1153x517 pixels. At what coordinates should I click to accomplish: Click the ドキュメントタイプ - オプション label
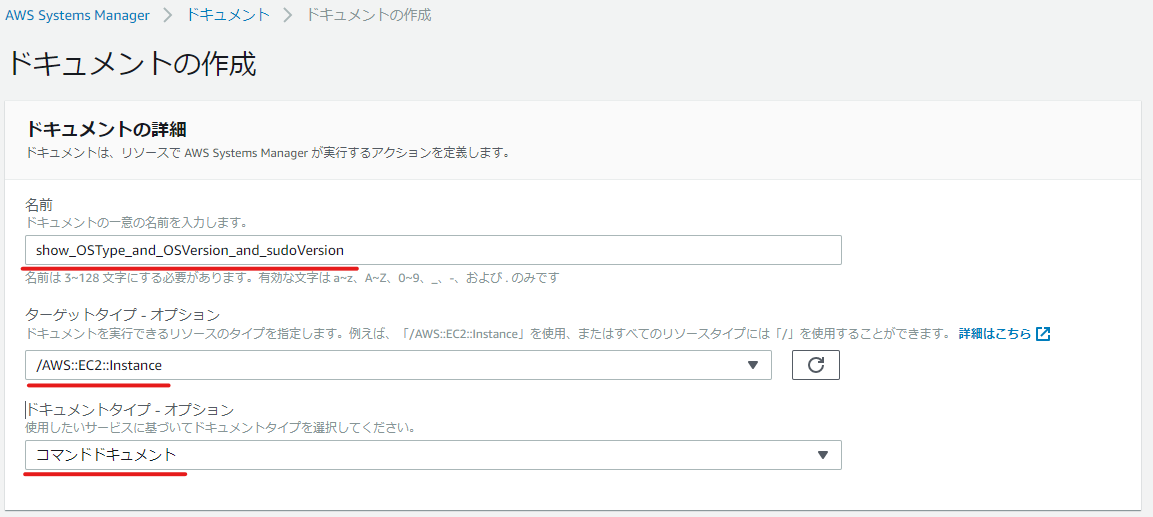click(x=129, y=409)
